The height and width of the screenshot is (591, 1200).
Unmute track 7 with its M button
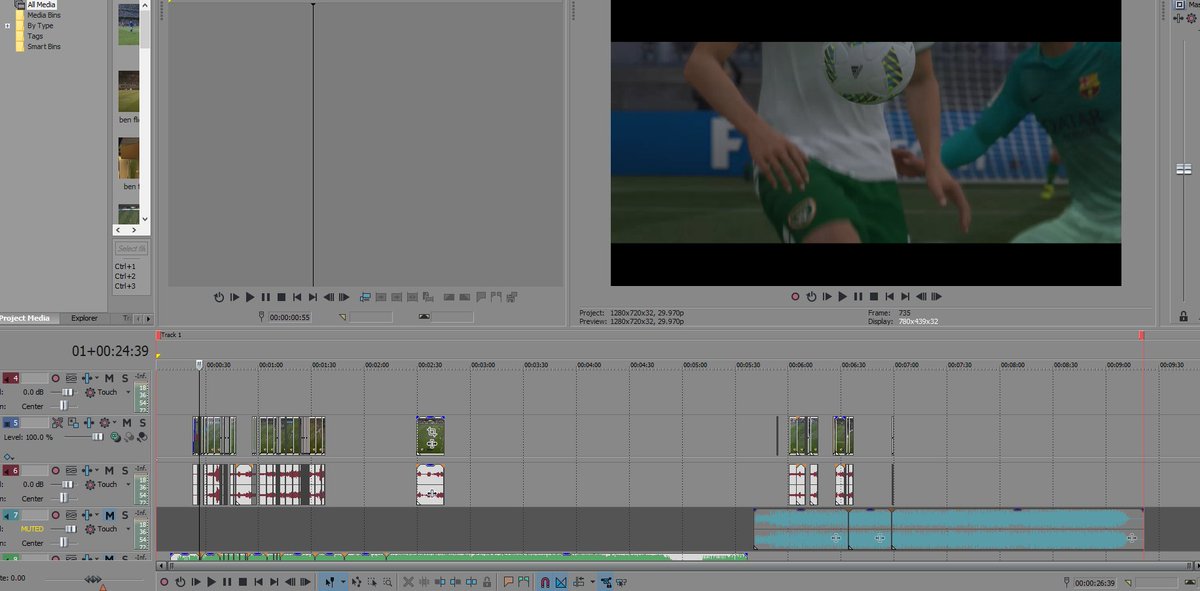coord(109,515)
